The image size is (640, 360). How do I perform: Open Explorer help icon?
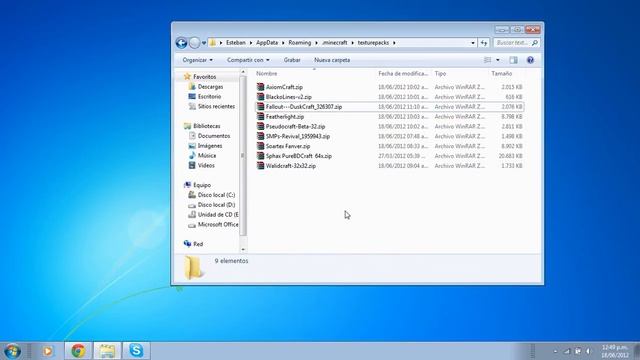(530, 60)
